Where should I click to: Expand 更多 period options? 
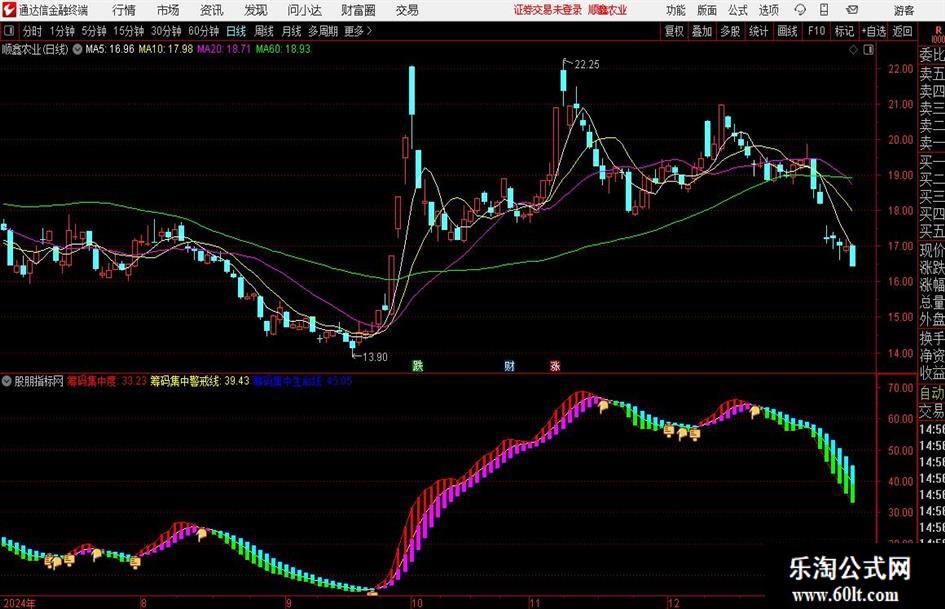(359, 31)
